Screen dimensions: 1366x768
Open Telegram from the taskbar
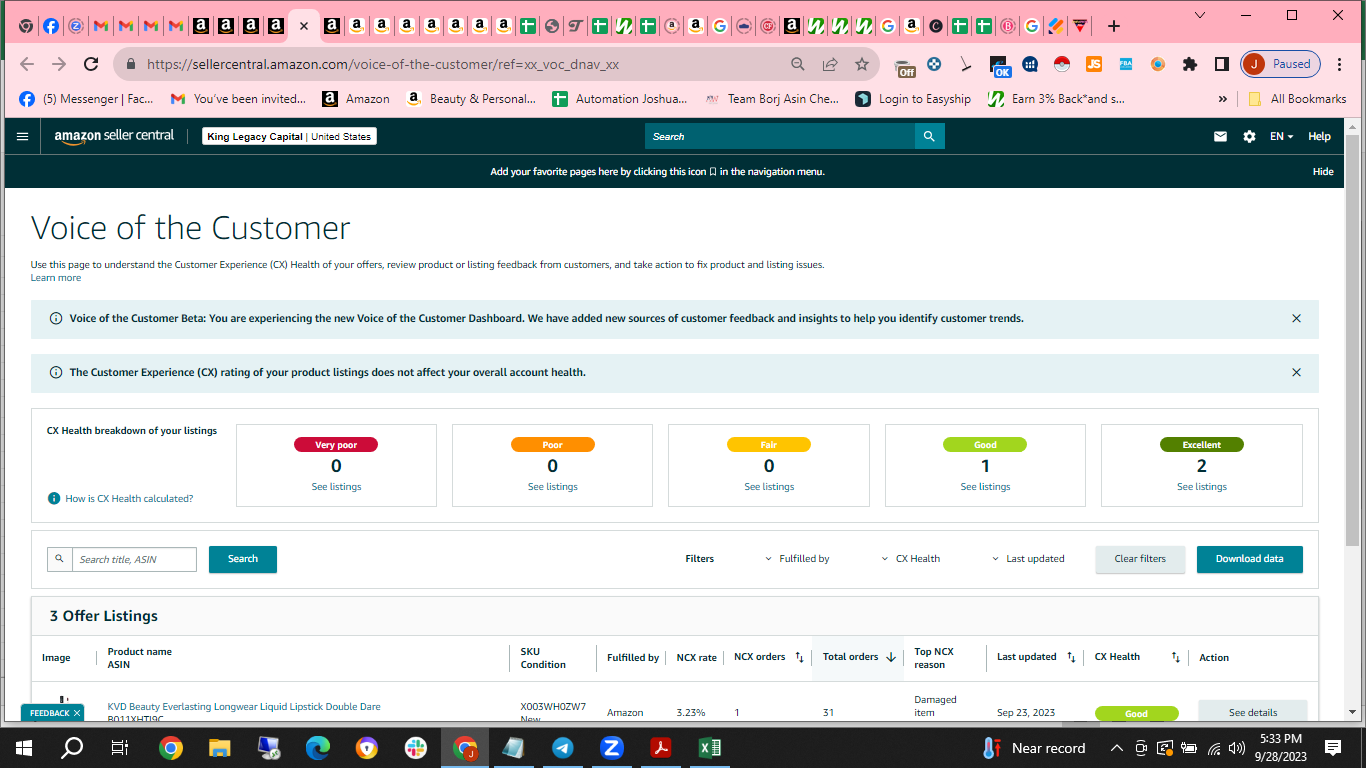click(x=563, y=747)
